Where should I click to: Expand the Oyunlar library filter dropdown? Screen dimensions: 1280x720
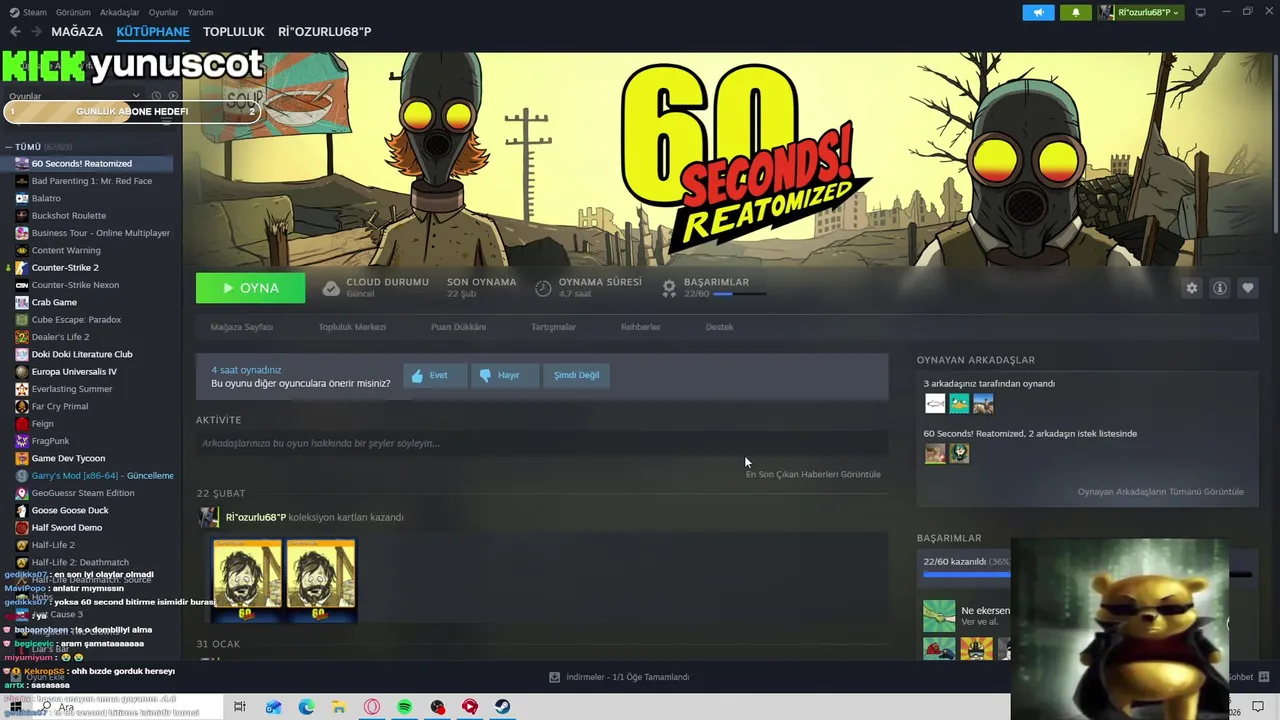pos(75,96)
